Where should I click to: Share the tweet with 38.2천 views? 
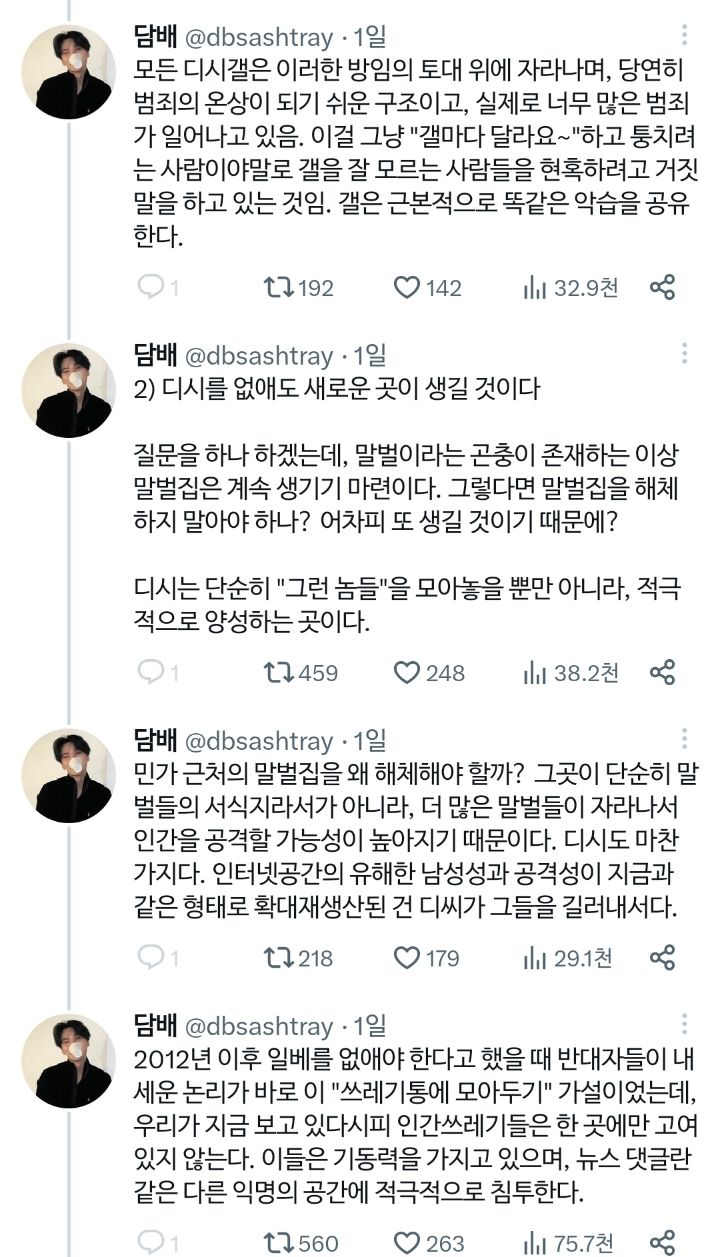[x=662, y=673]
